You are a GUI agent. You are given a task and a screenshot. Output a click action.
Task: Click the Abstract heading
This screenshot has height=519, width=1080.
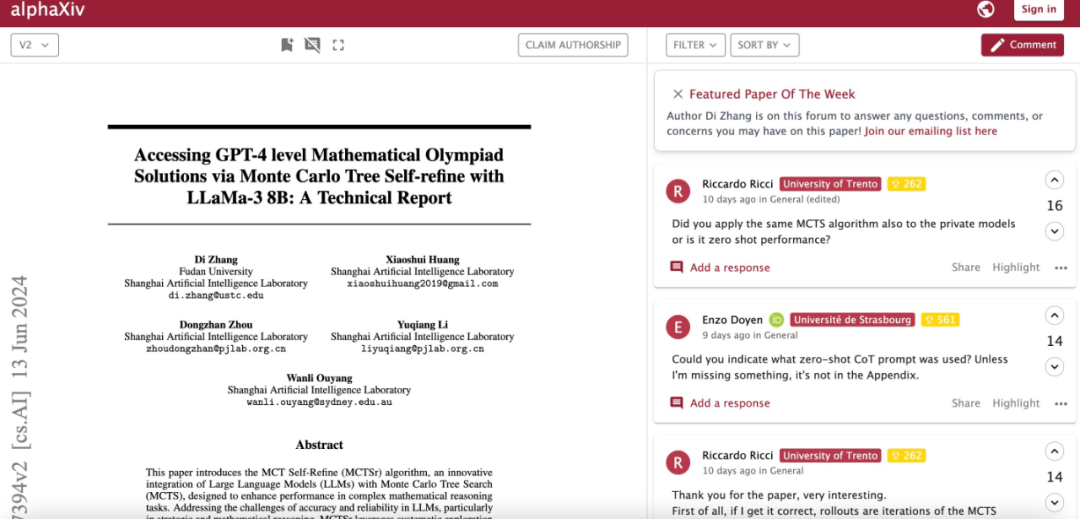pyautogui.click(x=319, y=445)
